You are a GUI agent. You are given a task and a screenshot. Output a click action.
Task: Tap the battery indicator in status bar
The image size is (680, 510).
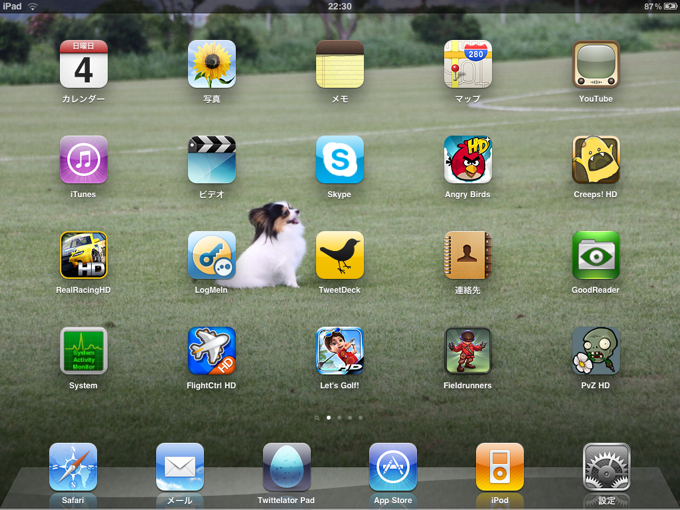[670, 7]
